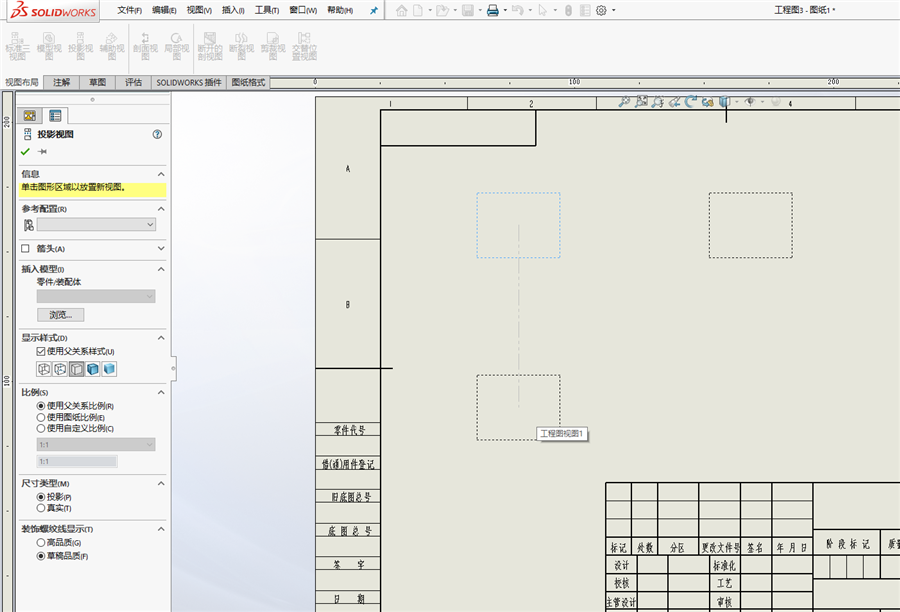The image size is (900, 612).
Task: Select Shaded With Edges display style
Action: pyautogui.click(x=92, y=369)
